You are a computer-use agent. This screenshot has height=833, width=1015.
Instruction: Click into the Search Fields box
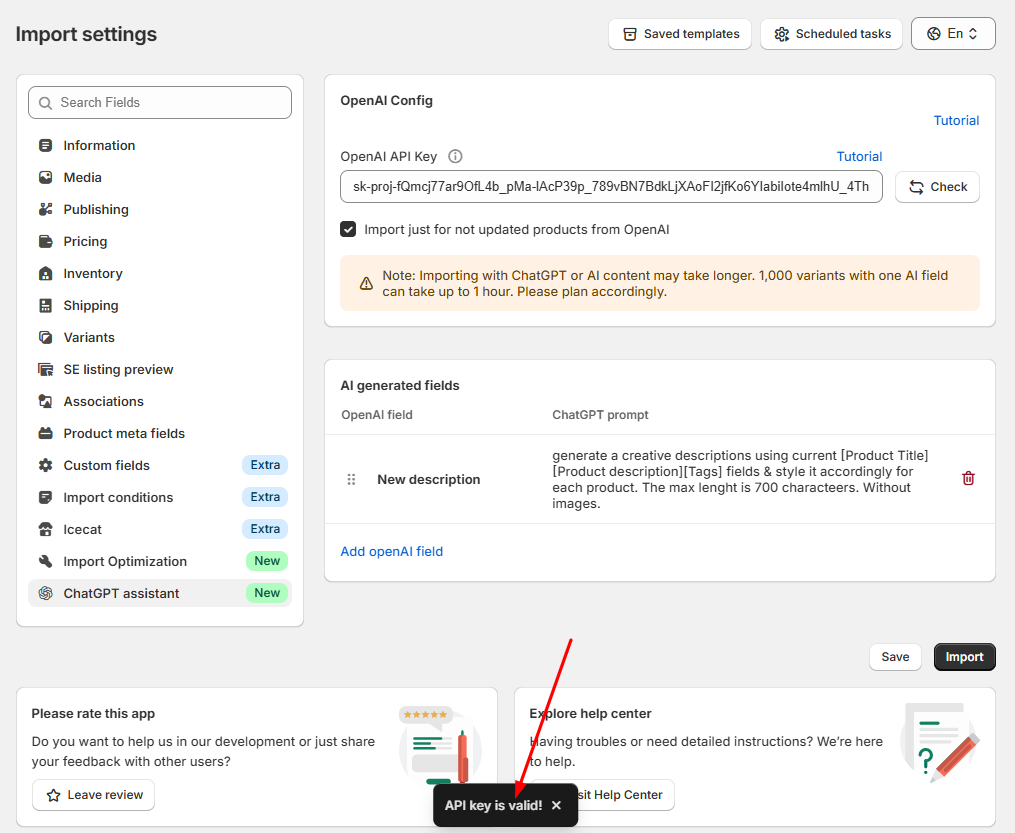(160, 103)
